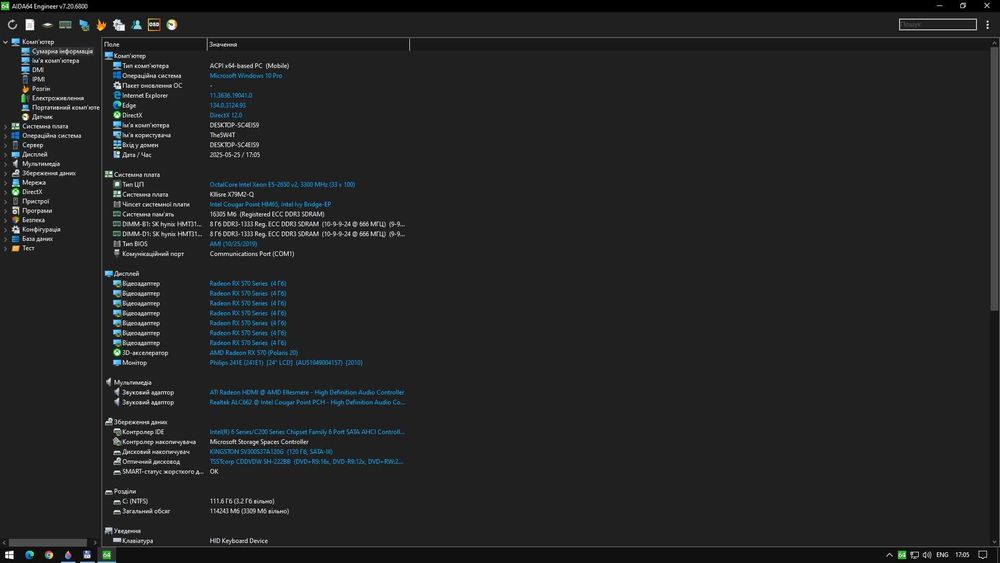
Task: Select the База даних tree item
Action: tap(37, 238)
